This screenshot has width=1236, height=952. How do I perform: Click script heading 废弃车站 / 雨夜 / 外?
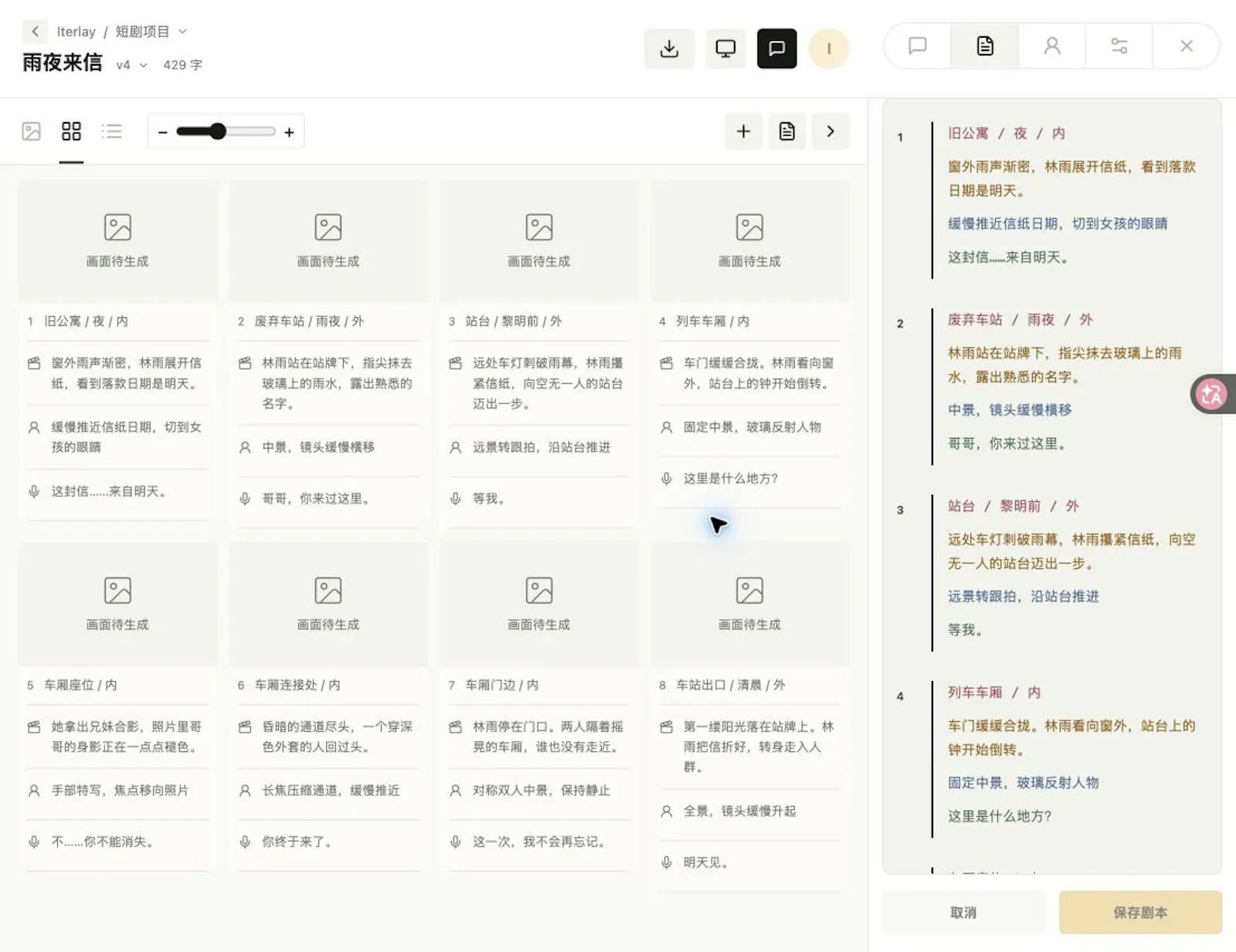(x=1020, y=320)
